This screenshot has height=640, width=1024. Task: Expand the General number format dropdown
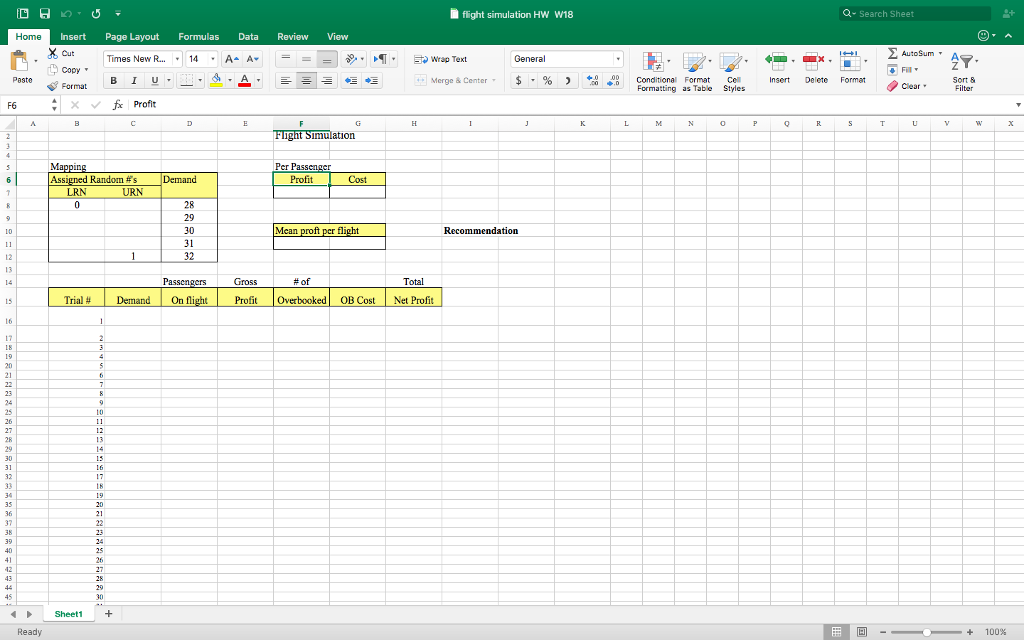tap(618, 59)
